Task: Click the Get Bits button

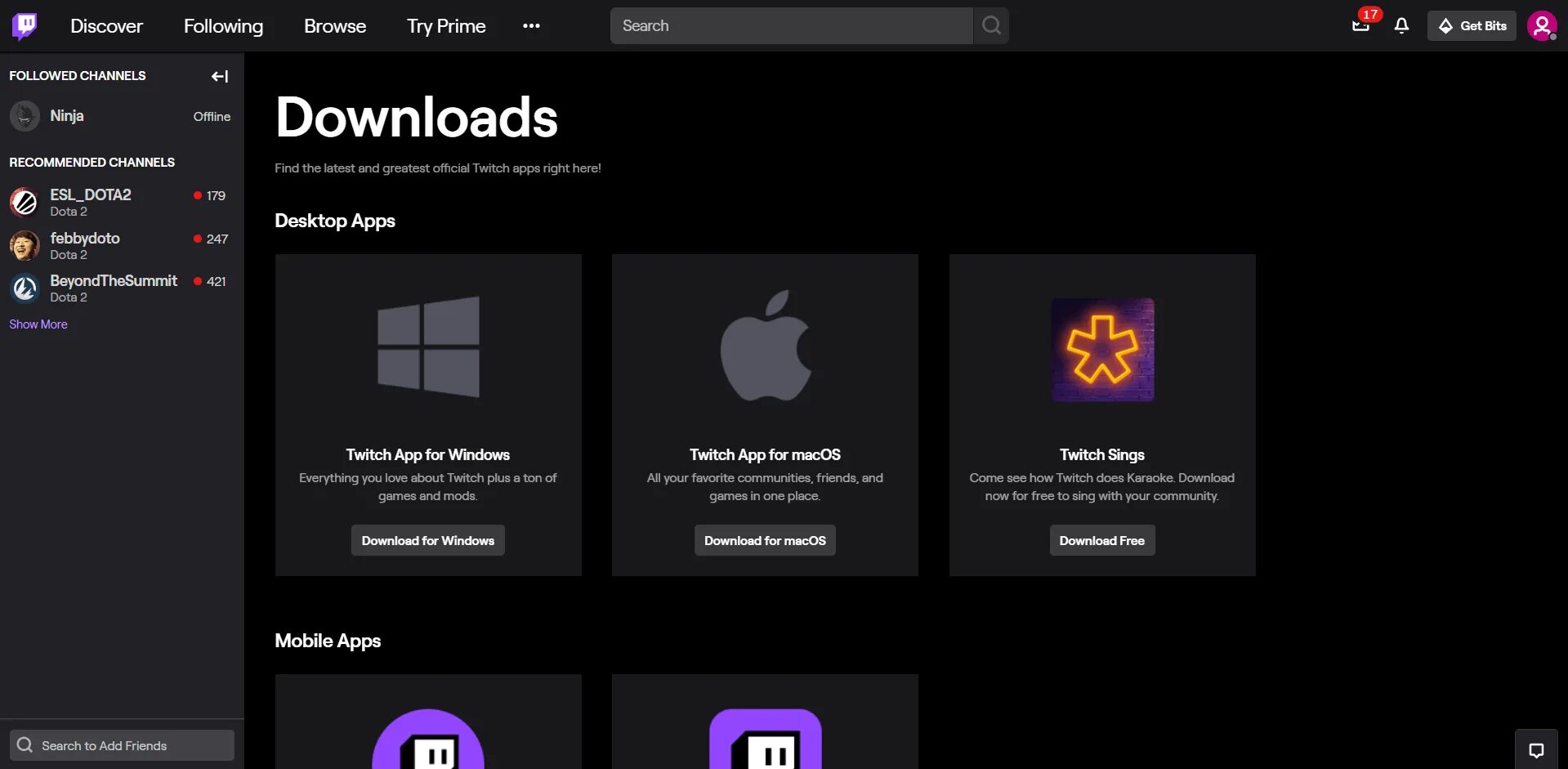Action: point(1472,25)
